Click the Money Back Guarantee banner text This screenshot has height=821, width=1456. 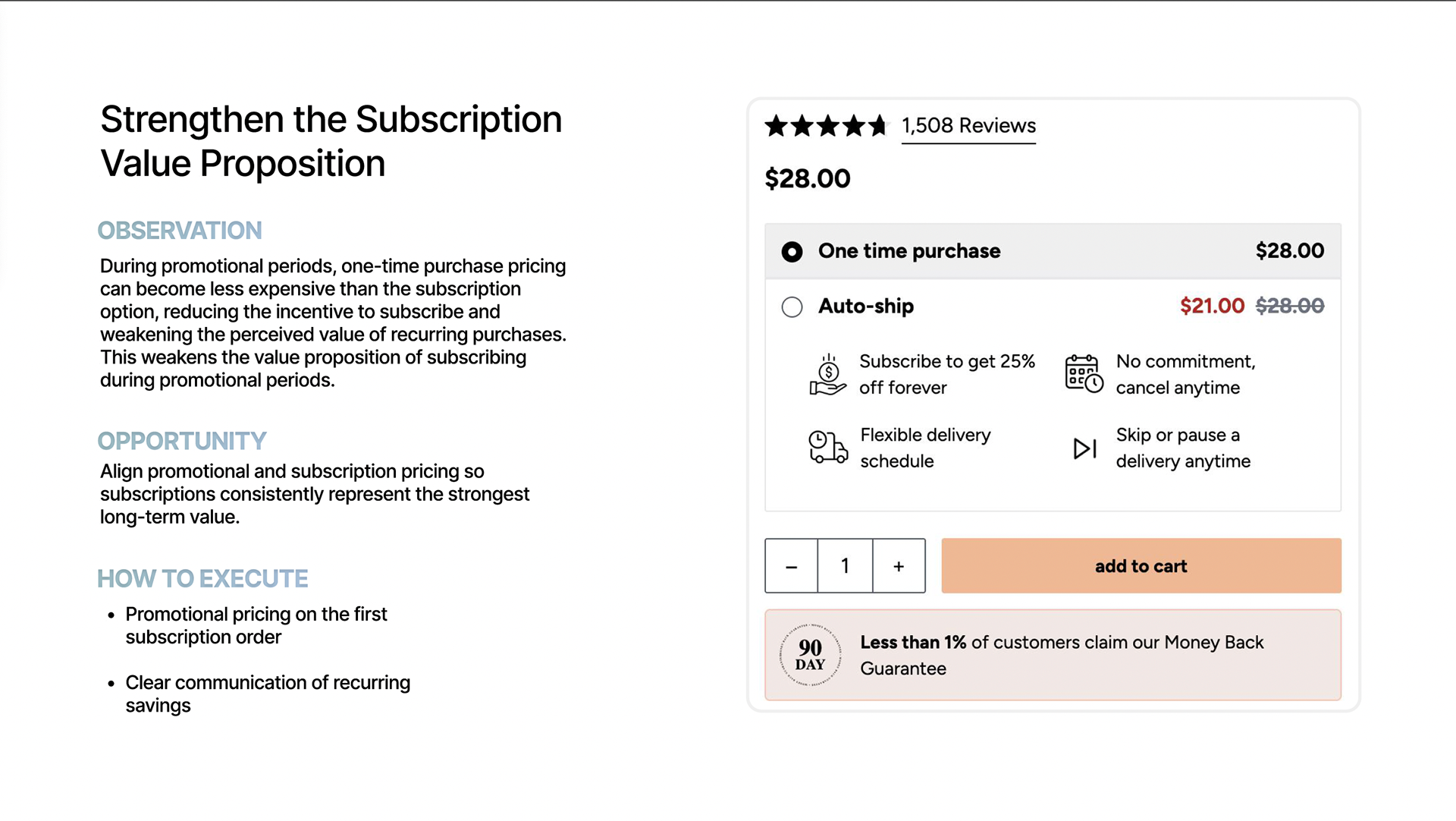coord(1062,656)
